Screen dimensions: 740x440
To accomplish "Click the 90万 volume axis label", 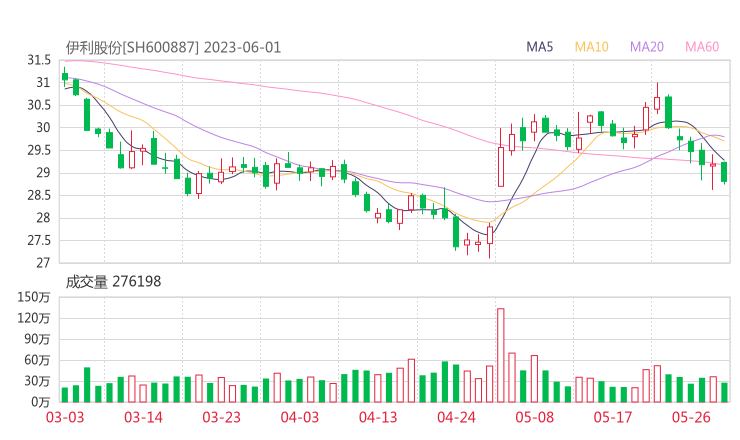I will pos(37,339).
